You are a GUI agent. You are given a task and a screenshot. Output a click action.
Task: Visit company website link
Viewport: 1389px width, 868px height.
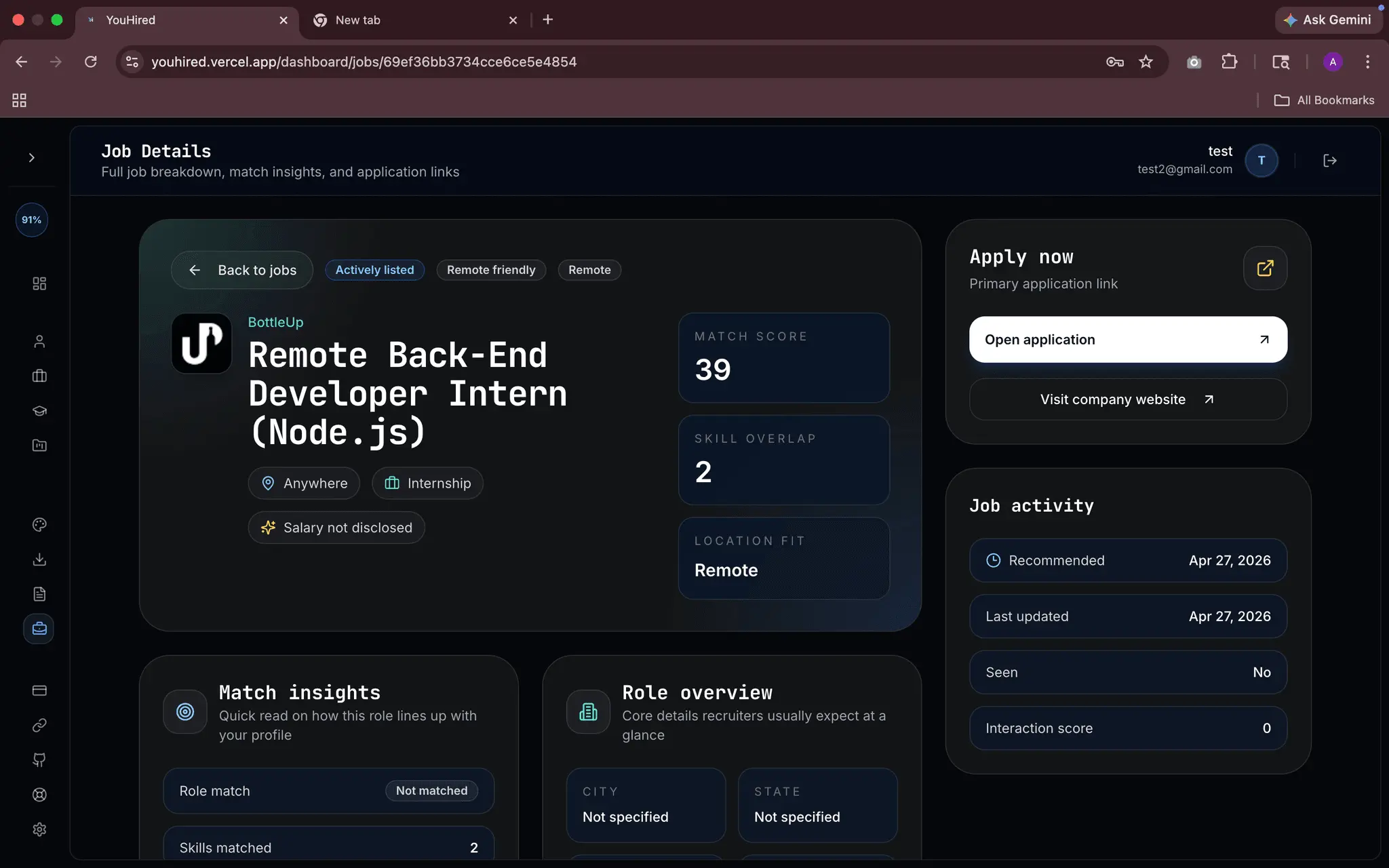[x=1128, y=399]
